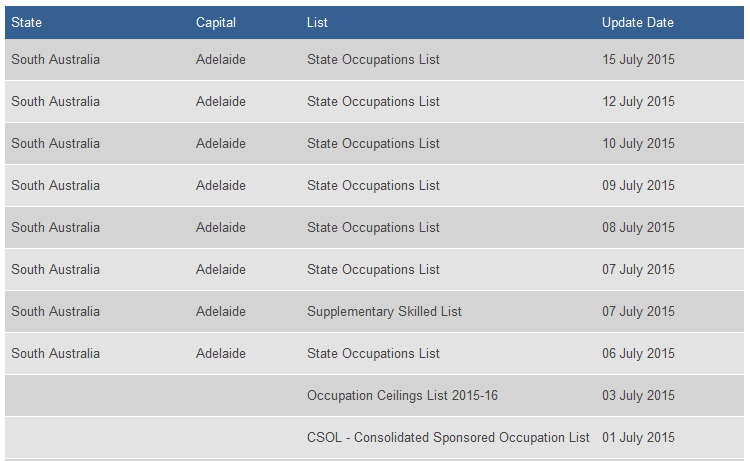Click the List column header

pos(317,22)
